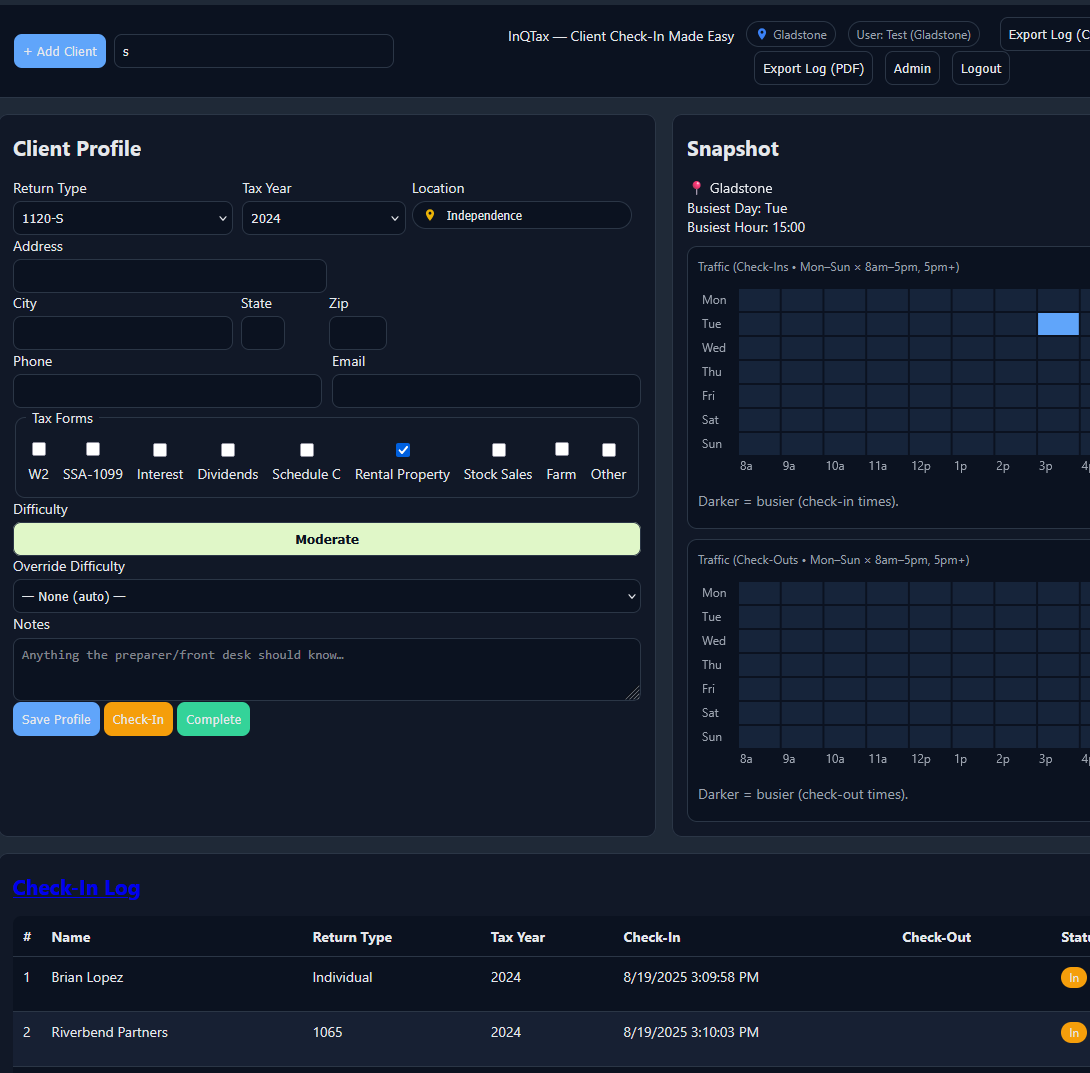Click the In status badge for Brian Lopez
This screenshot has height=1073, width=1090.
click(x=1073, y=978)
